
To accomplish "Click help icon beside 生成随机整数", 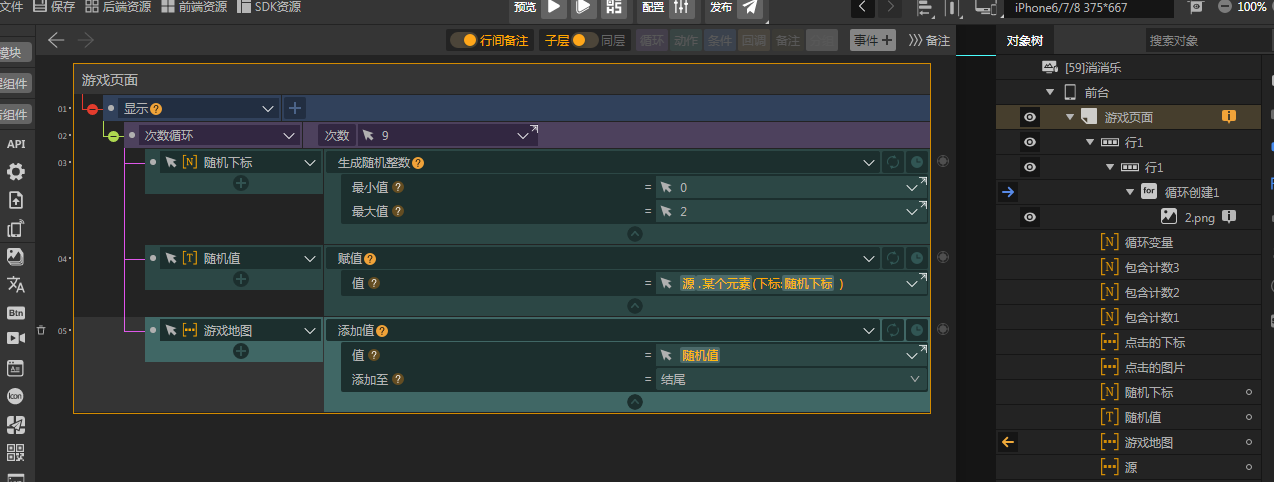I will click(x=418, y=163).
